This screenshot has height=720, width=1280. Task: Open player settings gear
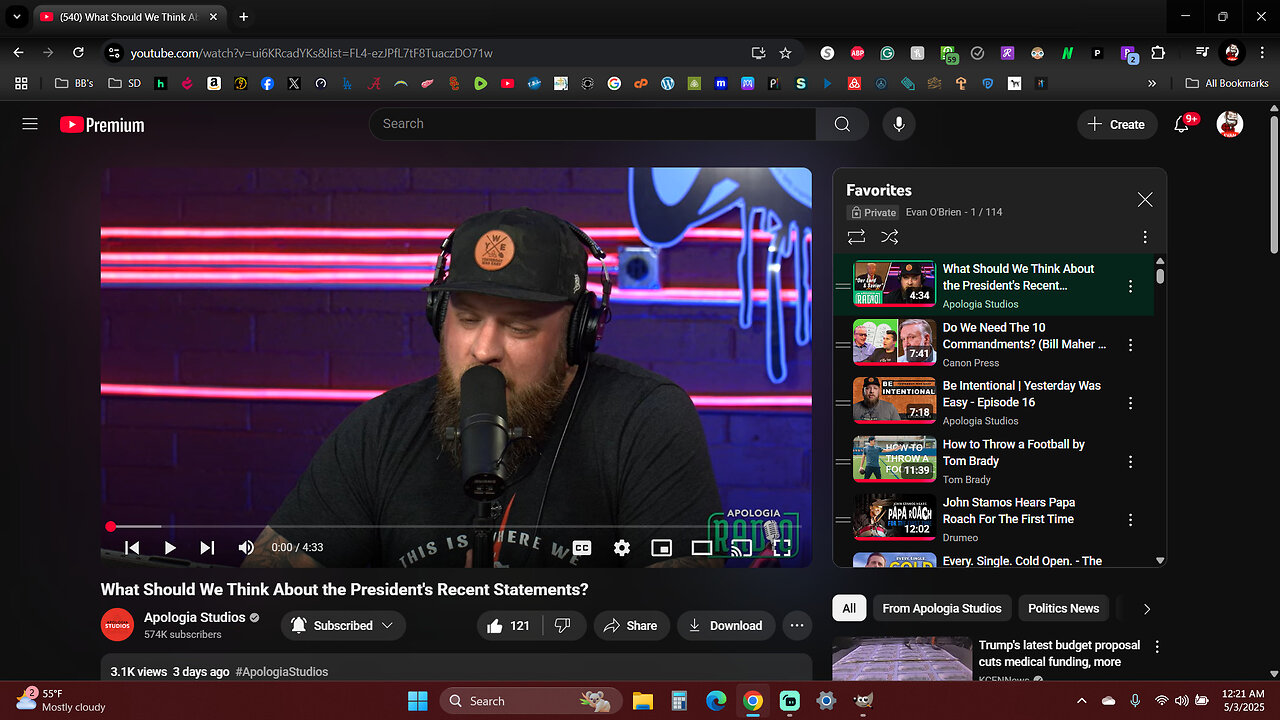622,547
